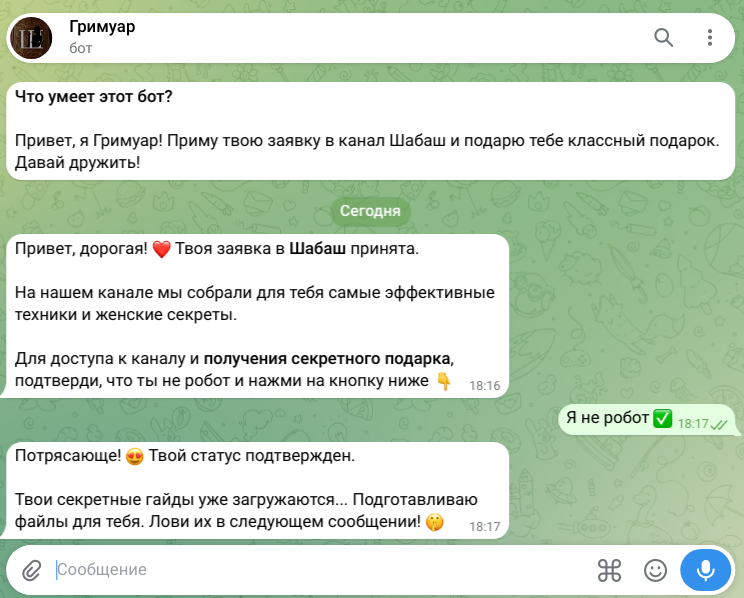Viewport: 744px width, 598px height.
Task: Open search in Гримуар chat
Action: 663,37
